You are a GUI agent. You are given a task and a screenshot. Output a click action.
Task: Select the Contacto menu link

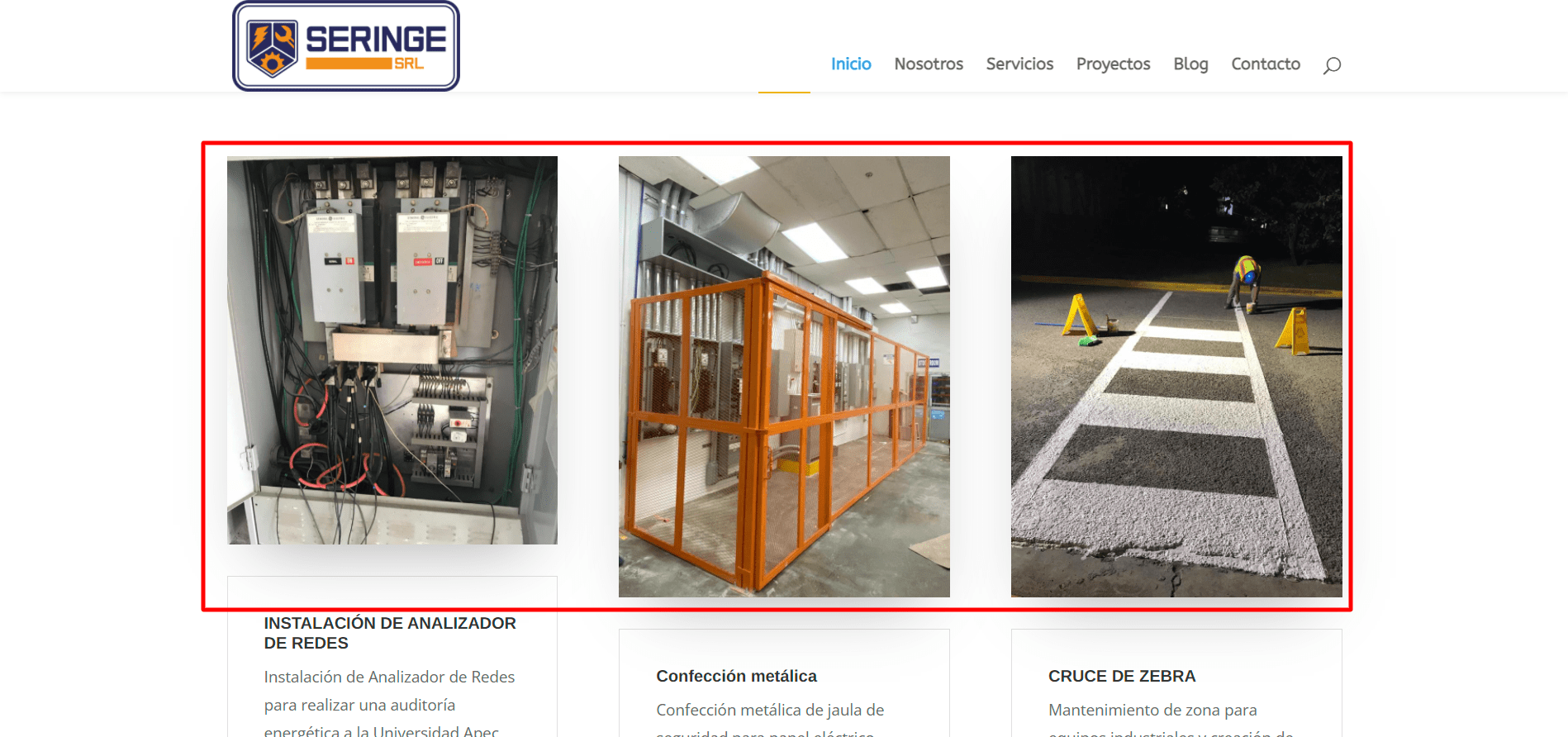point(1266,64)
